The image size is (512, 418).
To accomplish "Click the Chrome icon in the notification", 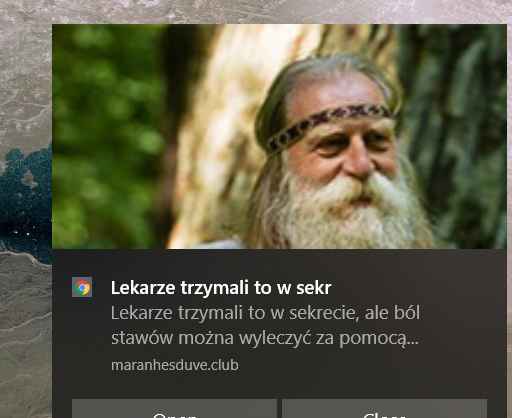I will (x=82, y=287).
